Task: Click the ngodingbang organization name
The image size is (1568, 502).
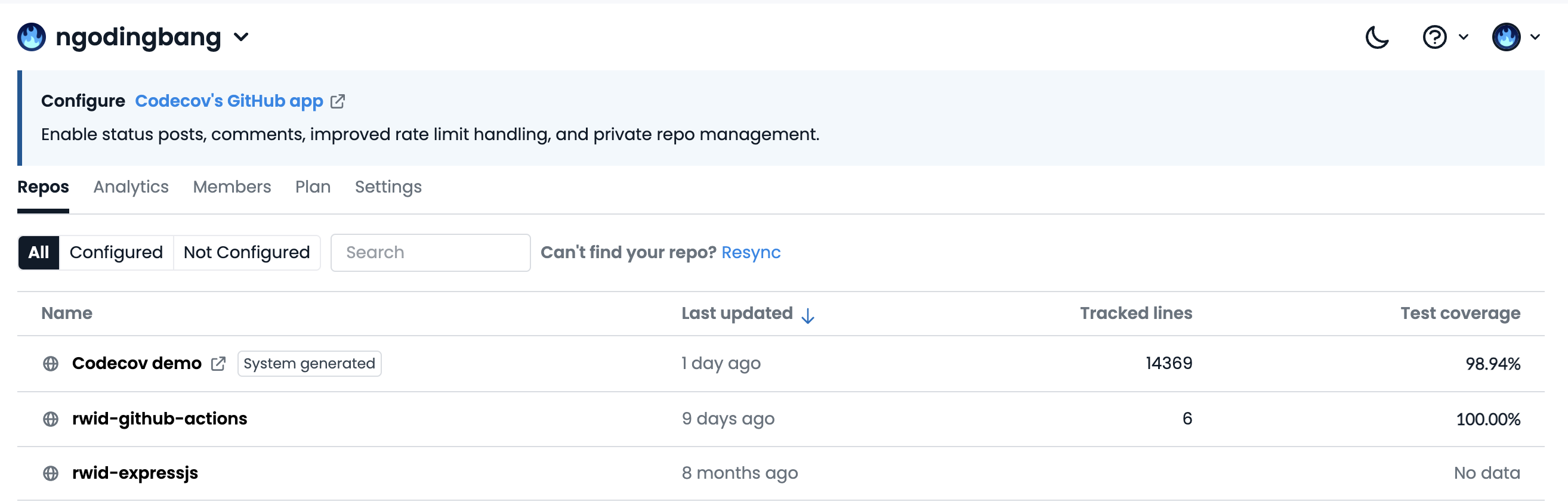Action: point(138,37)
